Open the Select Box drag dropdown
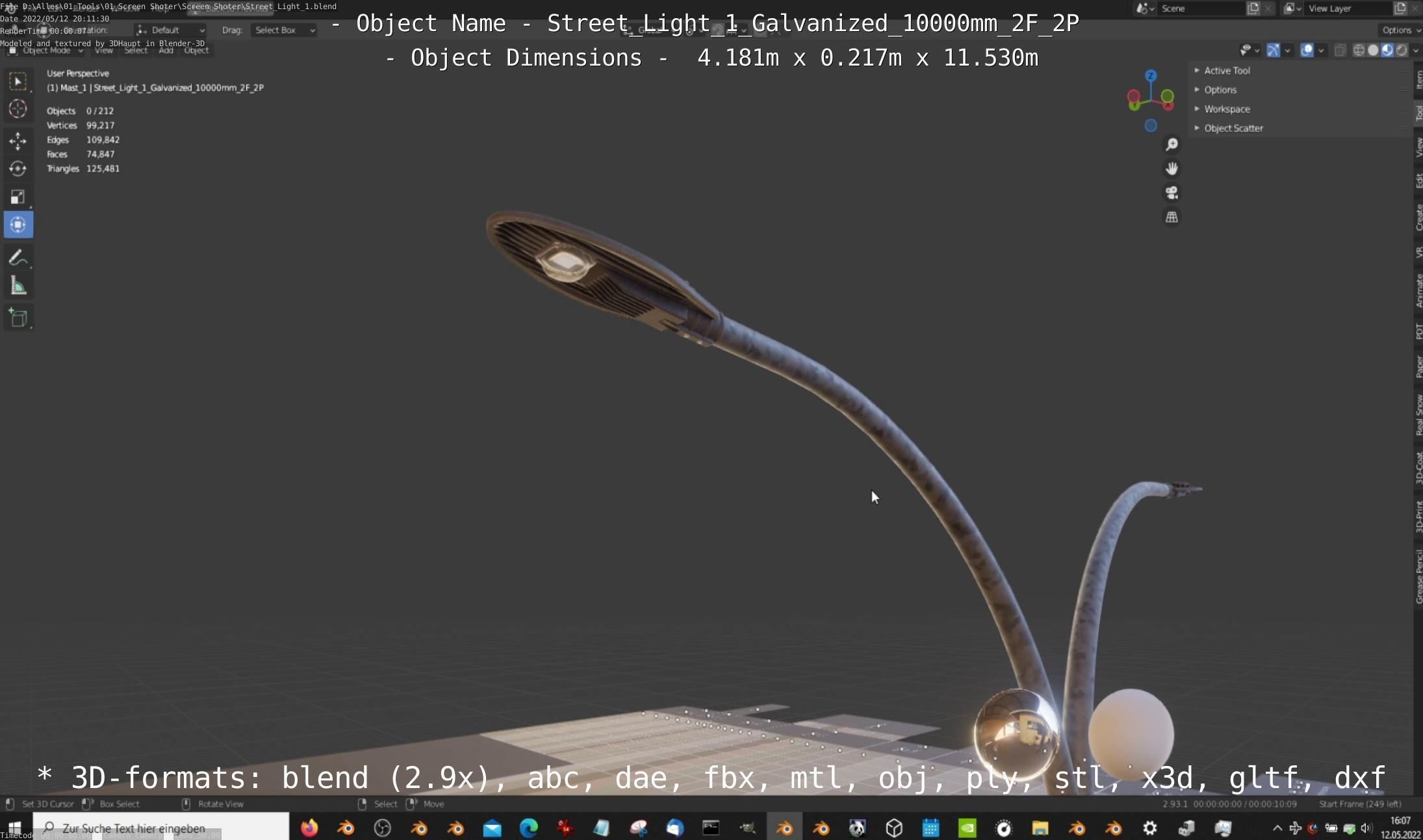Viewport: 1423px width, 840px height. 284,30
